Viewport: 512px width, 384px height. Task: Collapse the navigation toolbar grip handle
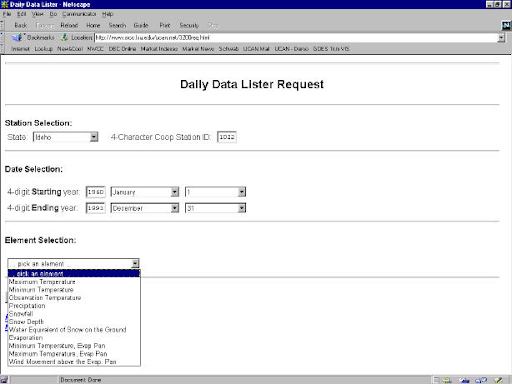click(x=2, y=25)
